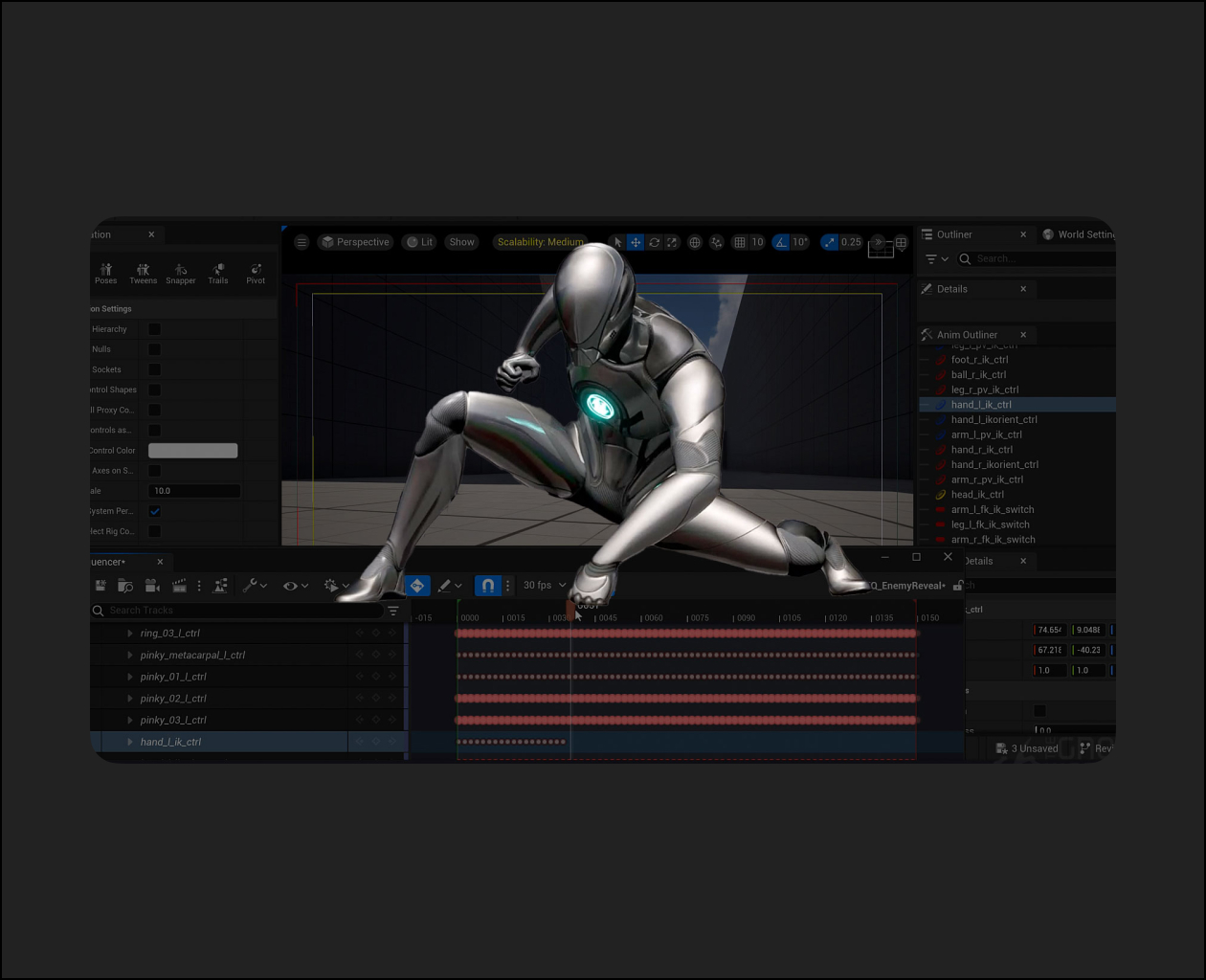This screenshot has width=1206, height=980.
Task: Expand the ring_03_l_ctrl track
Action: click(x=130, y=634)
